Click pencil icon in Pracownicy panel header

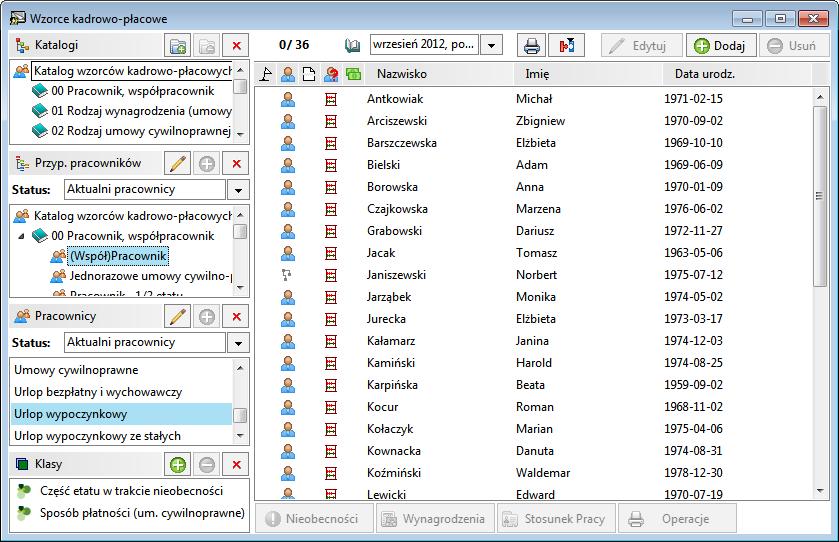[178, 317]
